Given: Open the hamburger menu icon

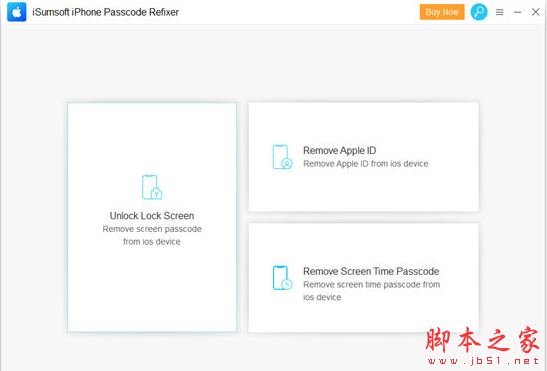Looking at the screenshot, I should click(x=499, y=12).
